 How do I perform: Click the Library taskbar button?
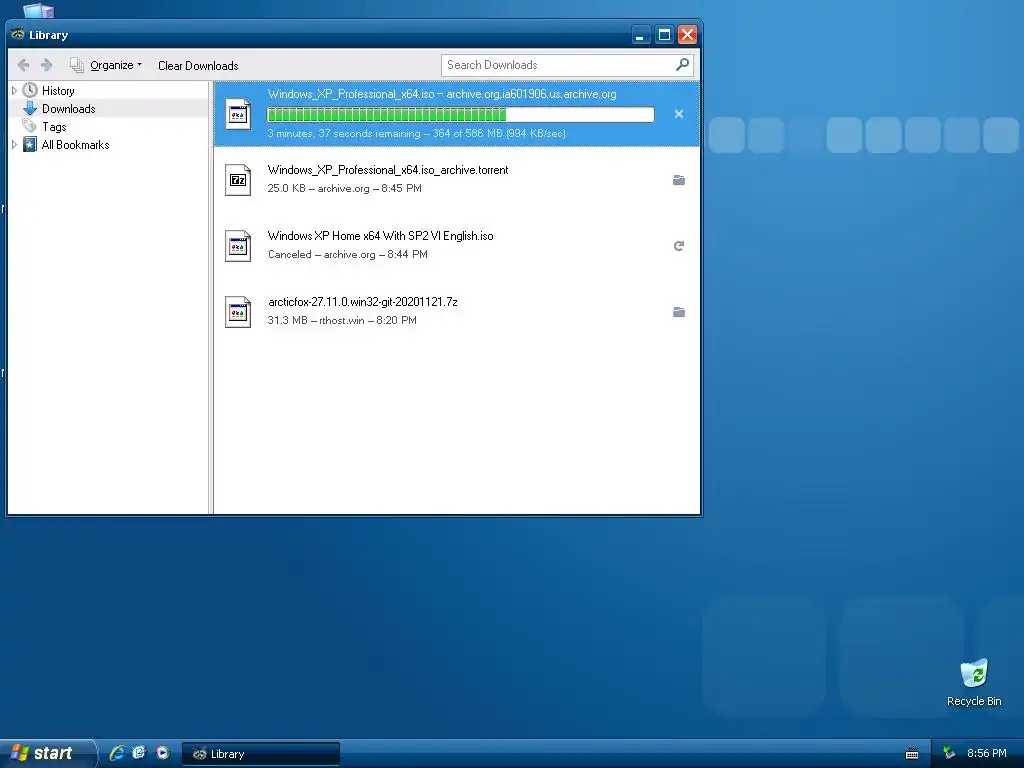pos(261,754)
